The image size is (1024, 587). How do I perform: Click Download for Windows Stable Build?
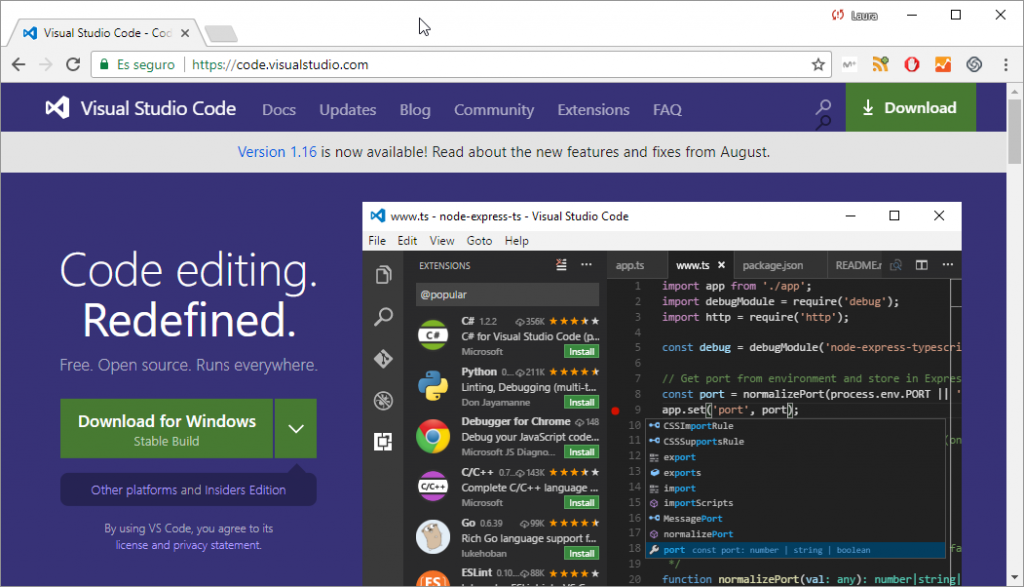click(x=167, y=428)
